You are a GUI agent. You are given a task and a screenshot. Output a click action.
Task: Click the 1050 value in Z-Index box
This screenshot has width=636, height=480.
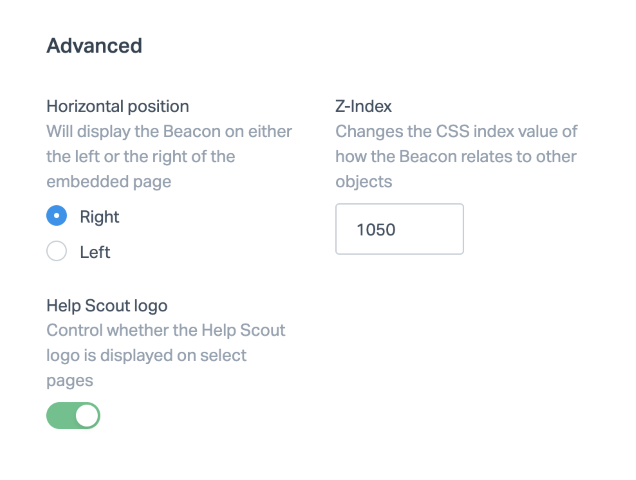pyautogui.click(x=376, y=229)
